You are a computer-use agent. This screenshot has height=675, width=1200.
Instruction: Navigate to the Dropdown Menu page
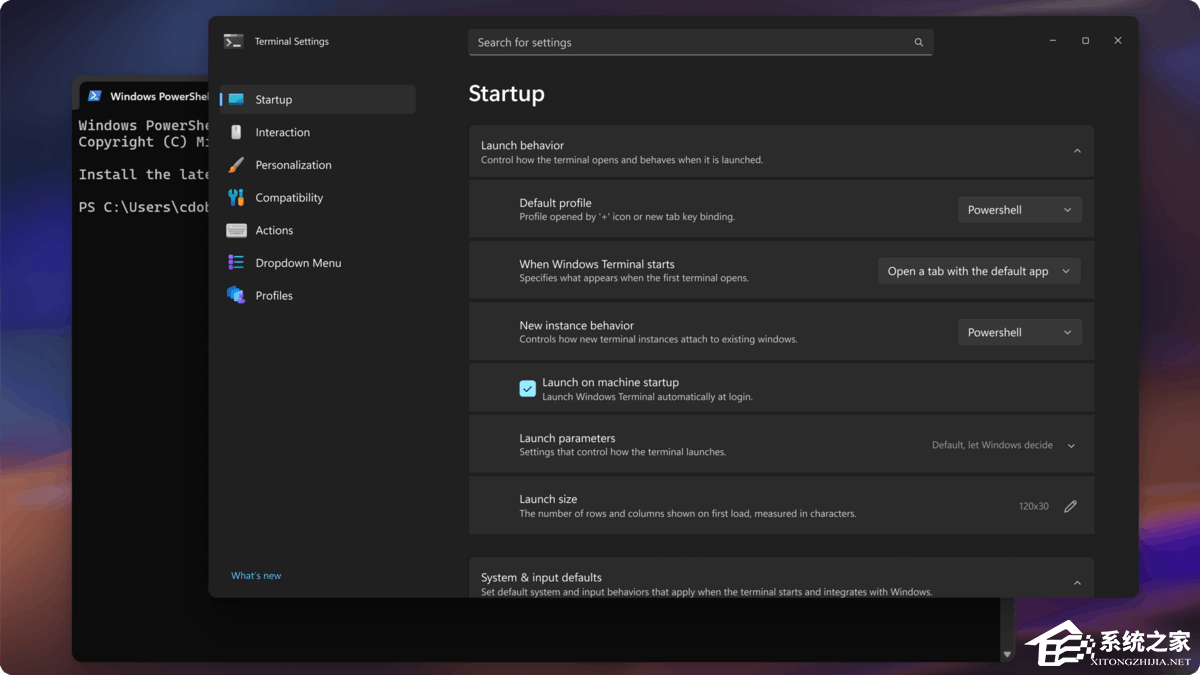pyautogui.click(x=318, y=263)
